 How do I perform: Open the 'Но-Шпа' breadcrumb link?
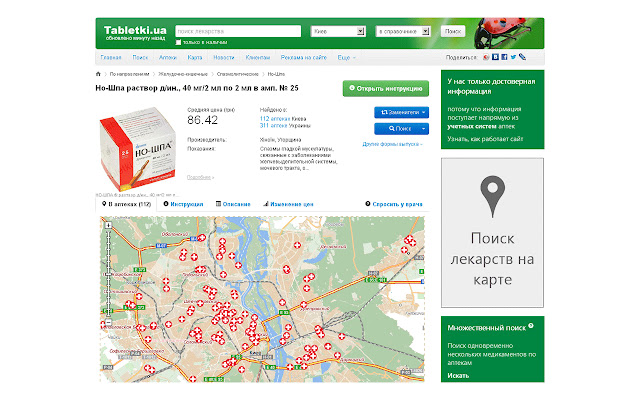[276, 74]
